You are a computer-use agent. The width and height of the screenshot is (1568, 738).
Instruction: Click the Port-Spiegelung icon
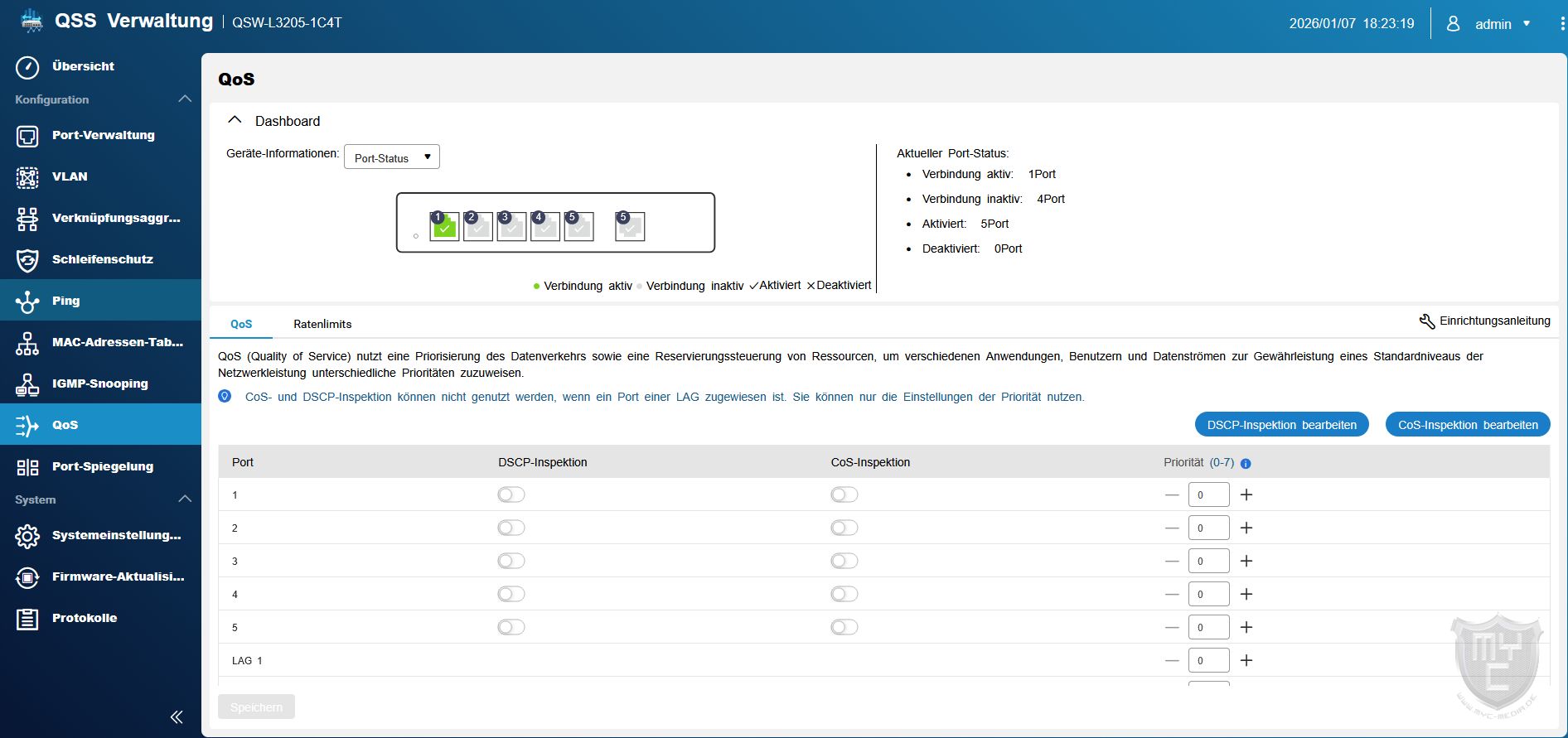[27, 467]
